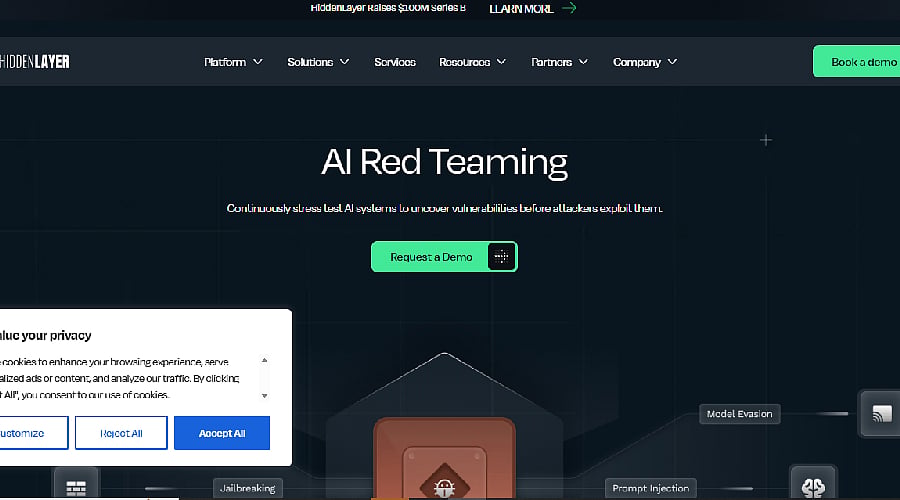
Task: Open the Partners menu
Action: click(x=559, y=61)
